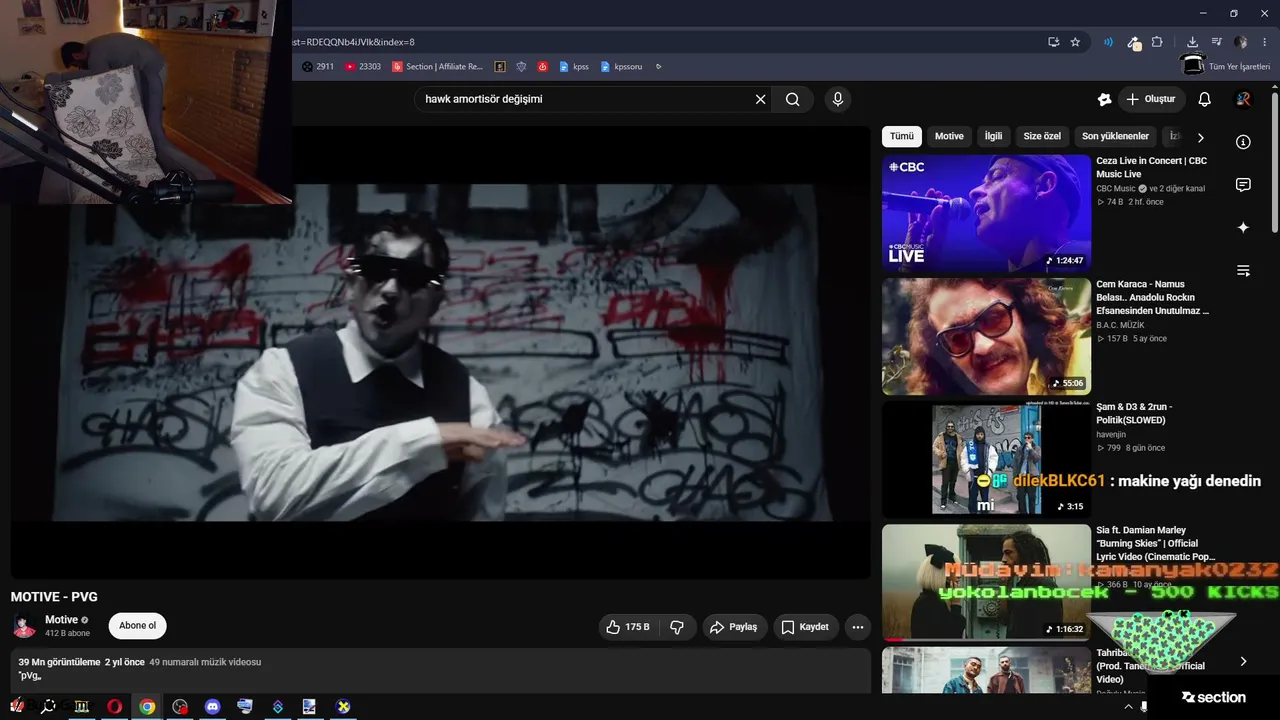This screenshot has height=720, width=1280.
Task: Open Ceza Live in Concert thumbnail
Action: pyautogui.click(x=986, y=212)
